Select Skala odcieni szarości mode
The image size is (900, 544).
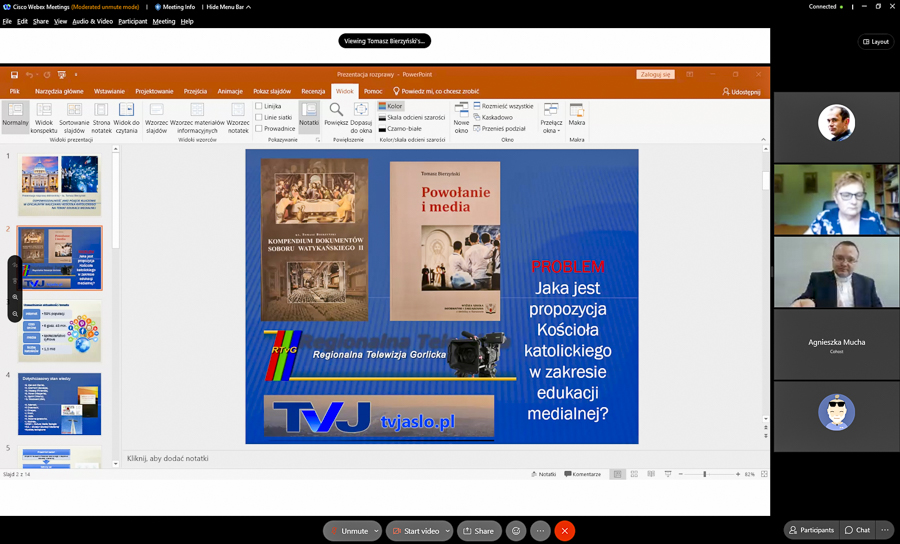412,117
